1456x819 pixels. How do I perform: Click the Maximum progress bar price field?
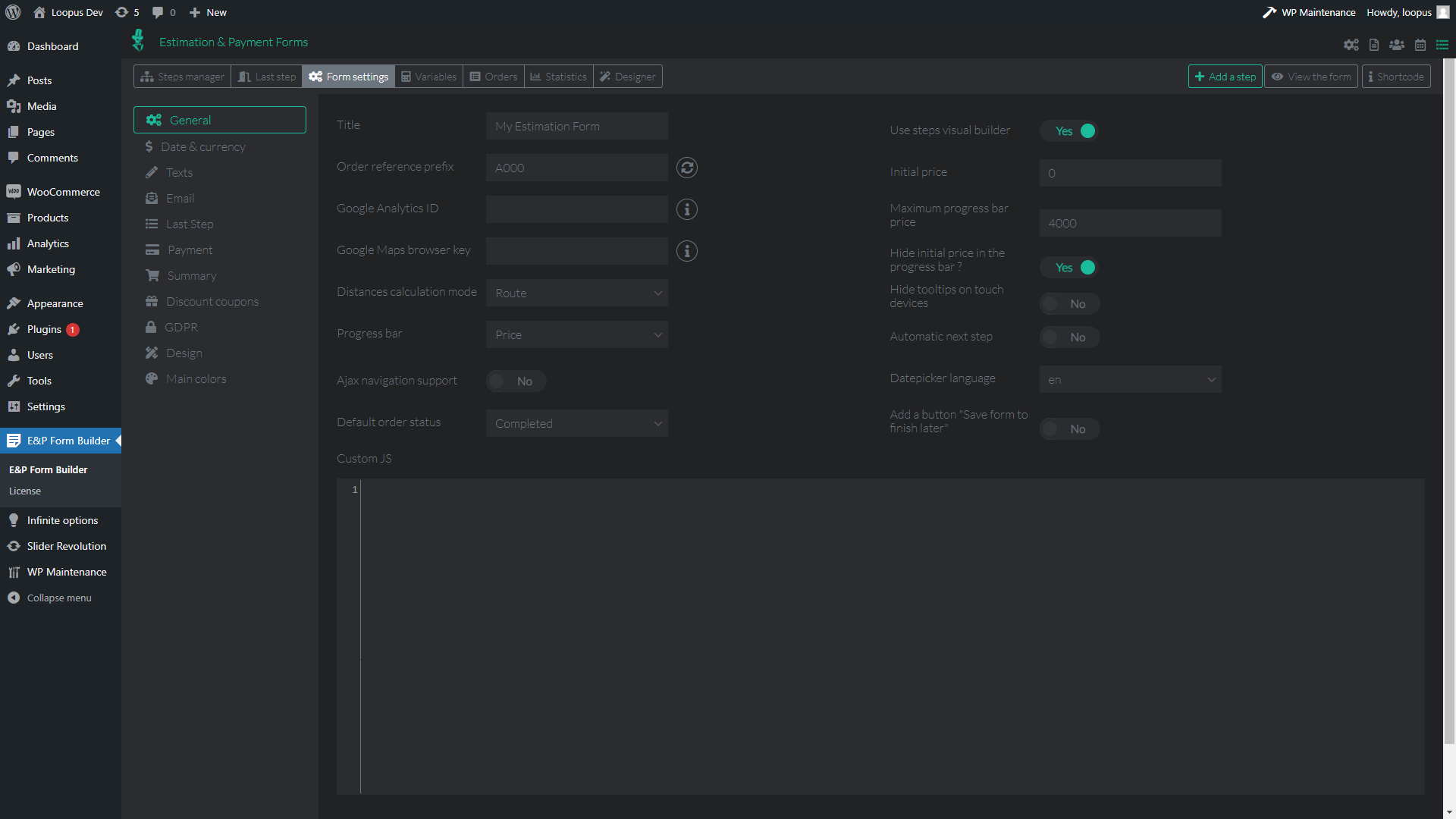pyautogui.click(x=1130, y=224)
